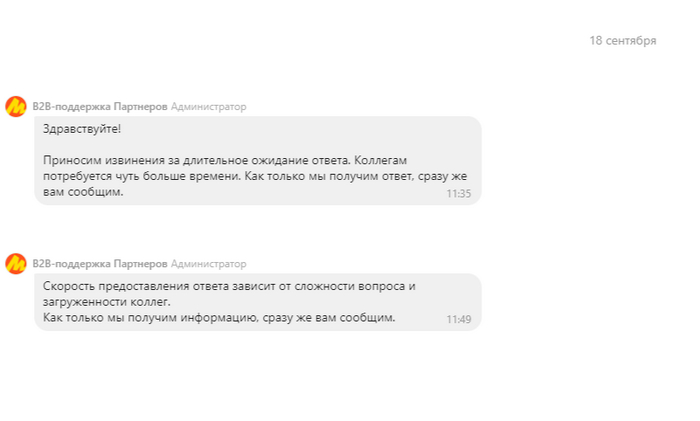Click the word Коллегам in the first message

pos(380,160)
